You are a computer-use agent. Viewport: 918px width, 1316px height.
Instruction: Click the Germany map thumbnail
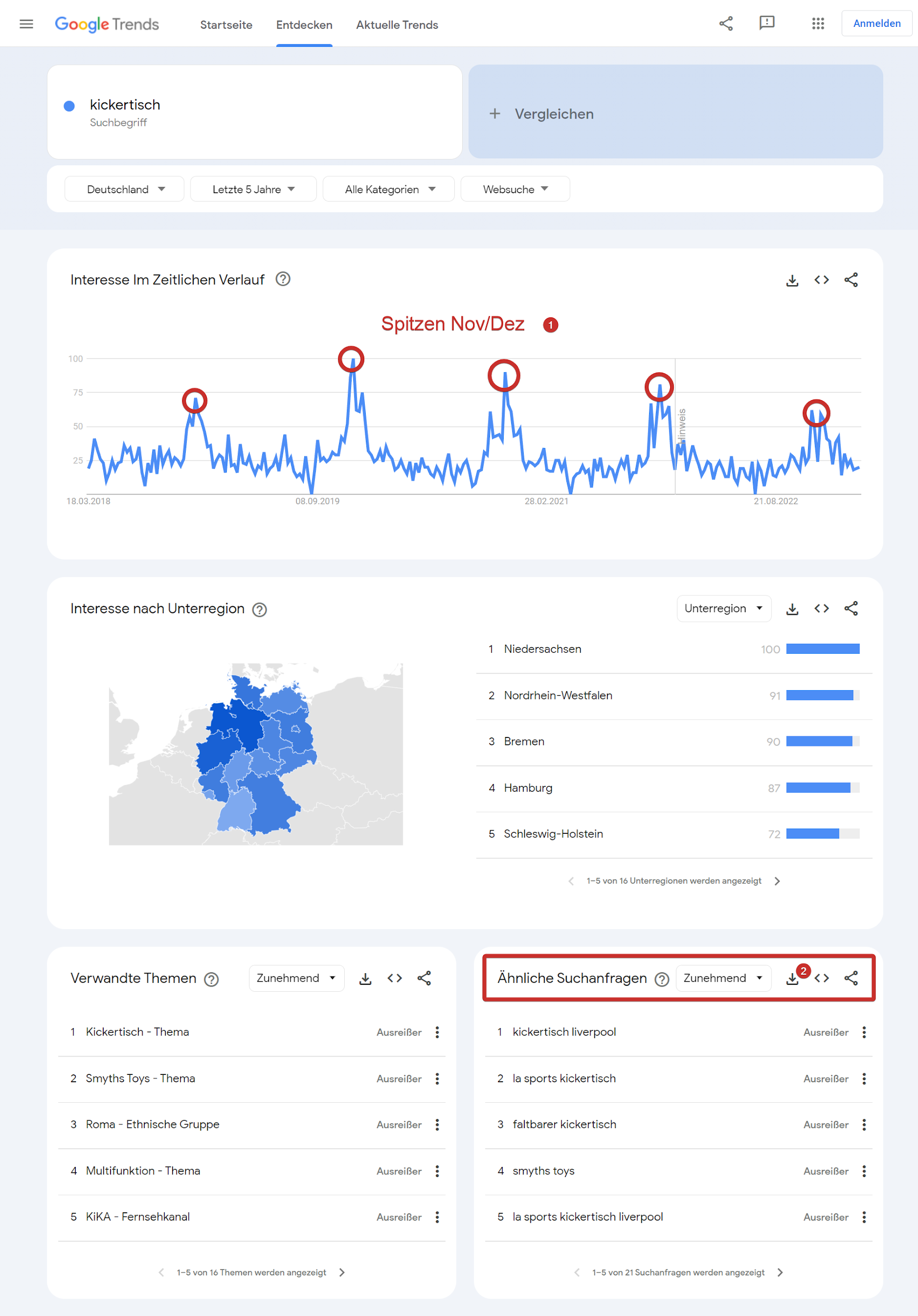[256, 754]
